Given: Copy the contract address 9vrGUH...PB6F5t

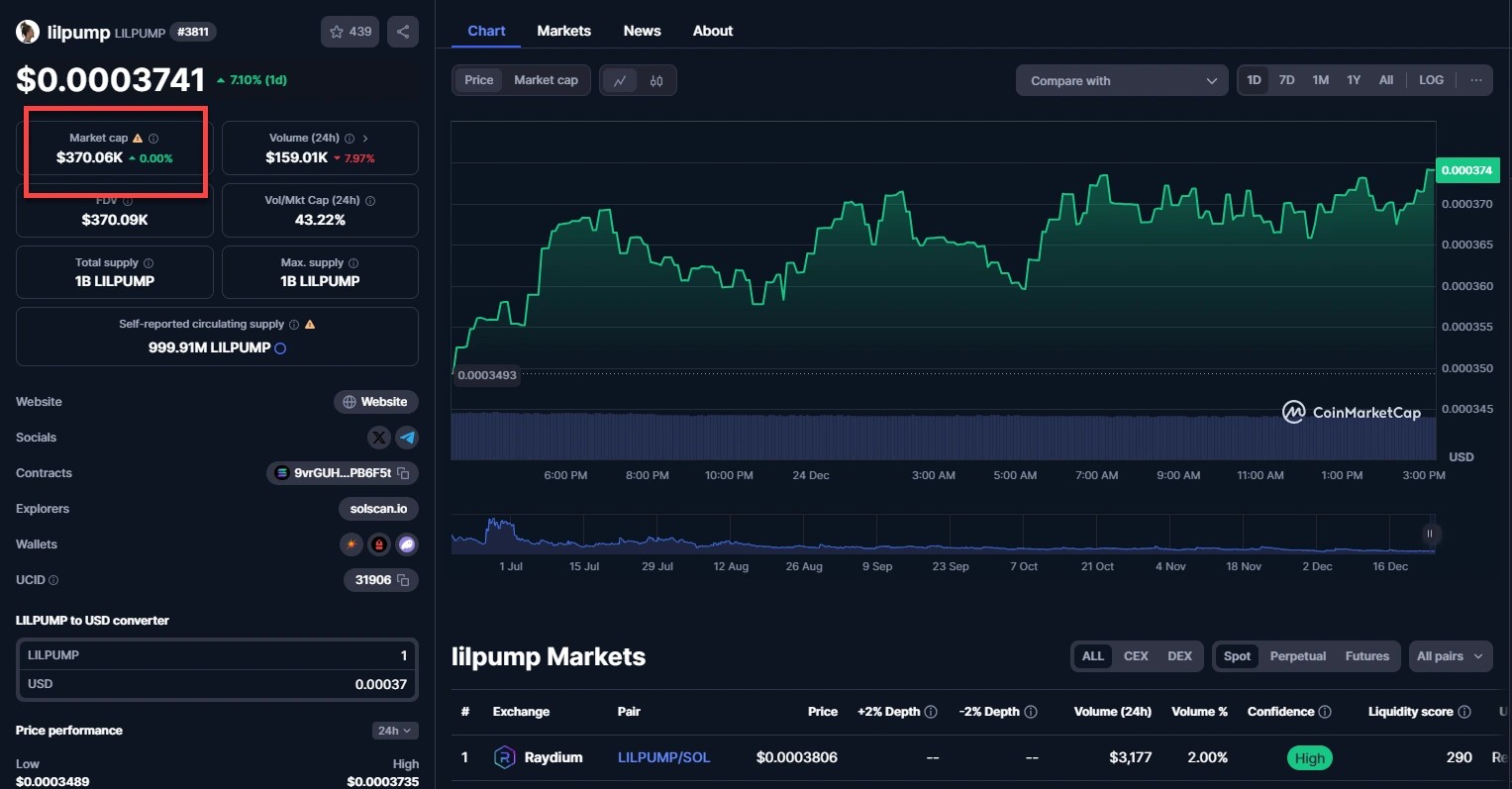Looking at the screenshot, I should click(x=403, y=473).
